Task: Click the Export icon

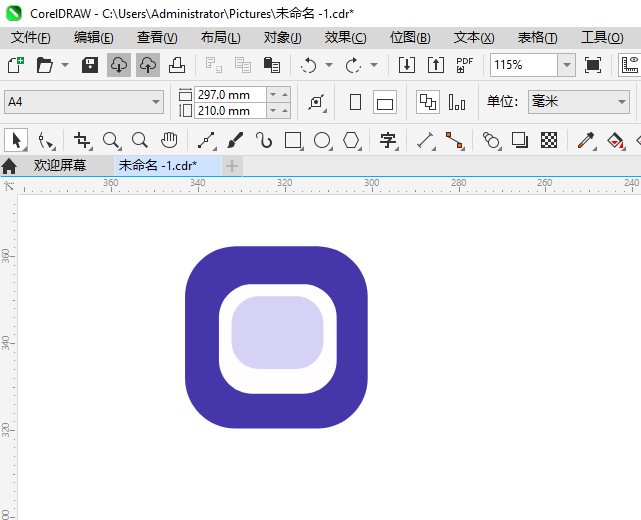Action: [436, 65]
